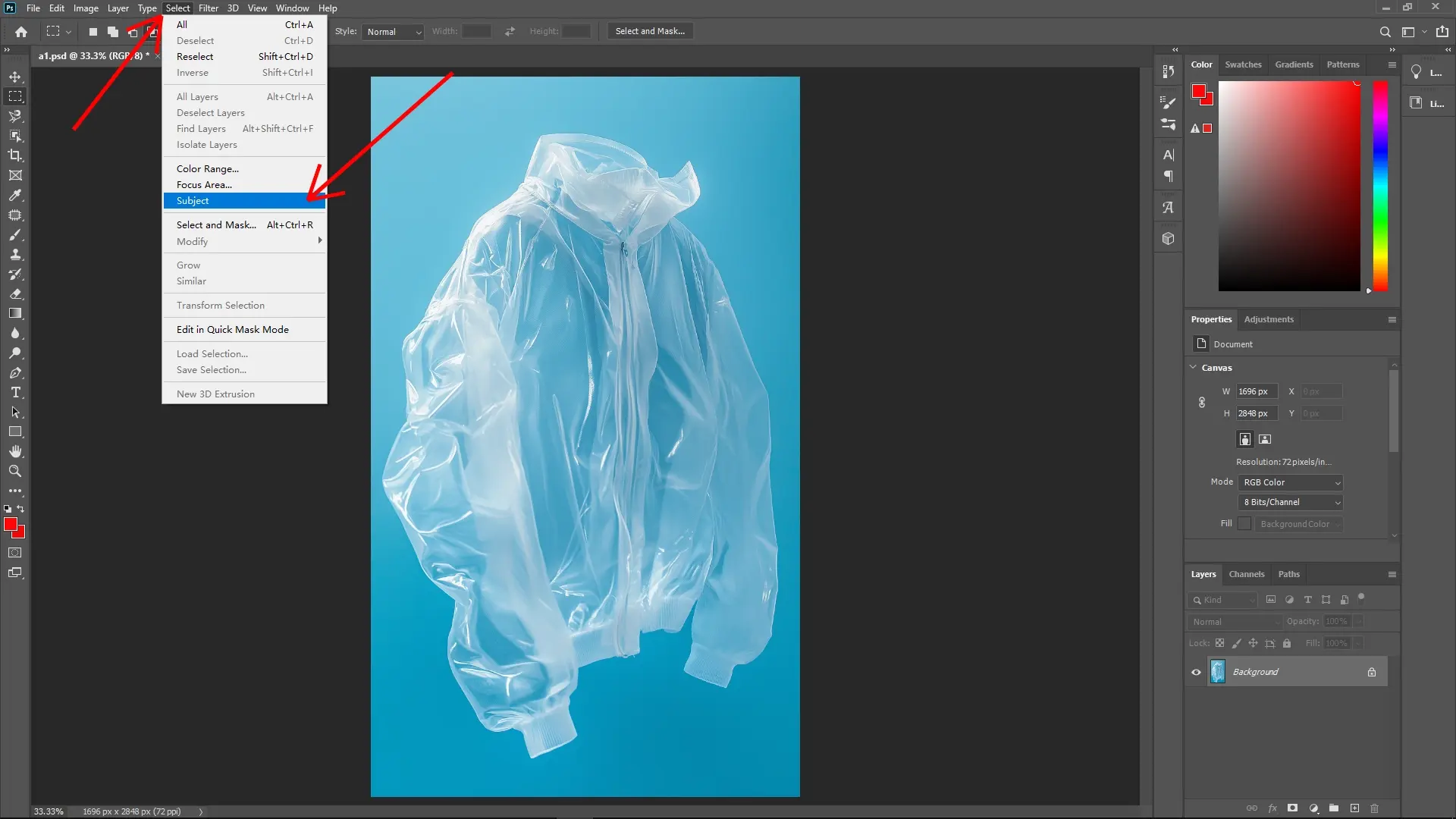Open the layer blend mode dropdown
This screenshot has width=1456, height=819.
(1234, 621)
